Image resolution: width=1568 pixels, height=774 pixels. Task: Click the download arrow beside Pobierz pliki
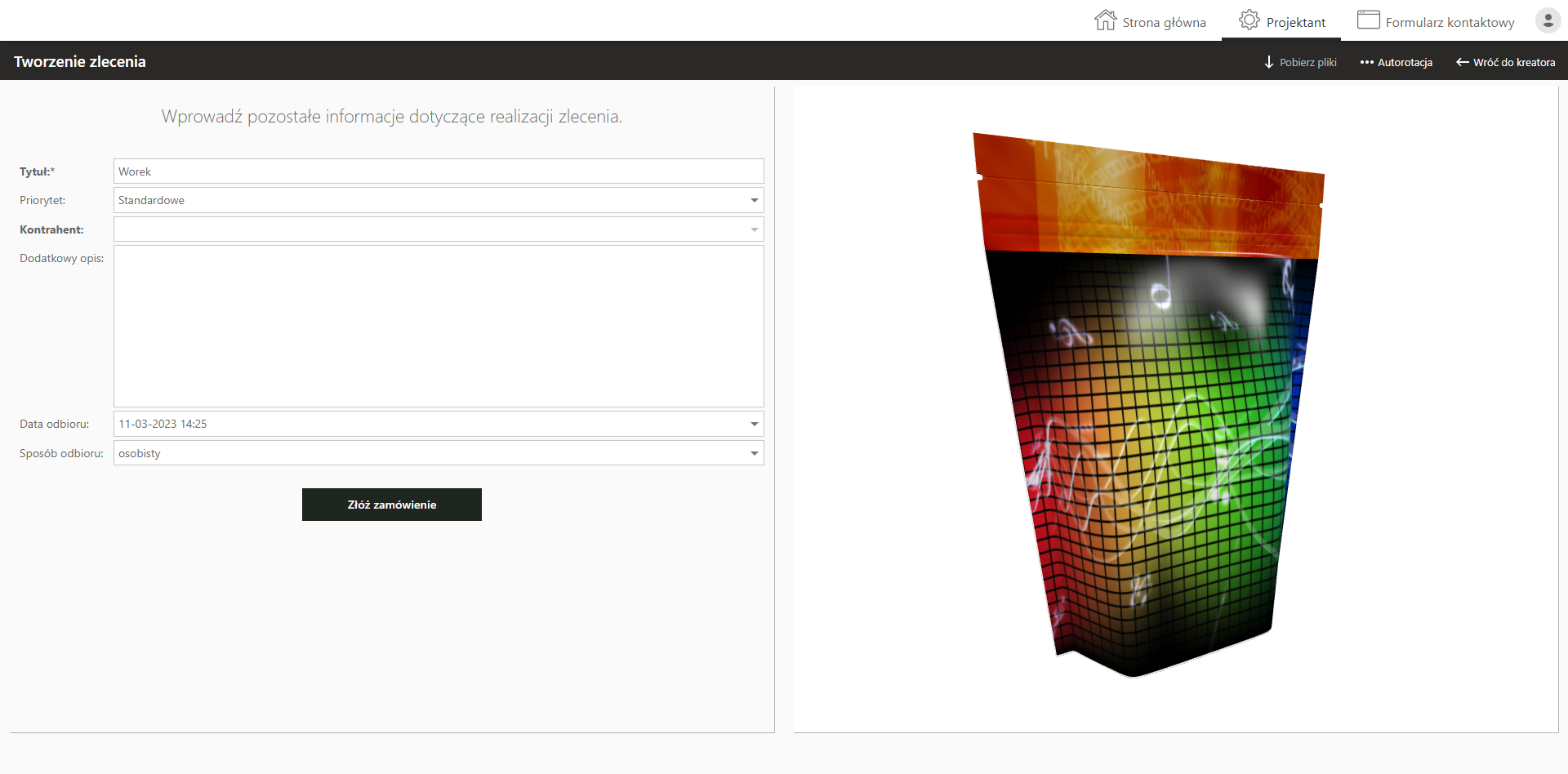pos(1269,62)
